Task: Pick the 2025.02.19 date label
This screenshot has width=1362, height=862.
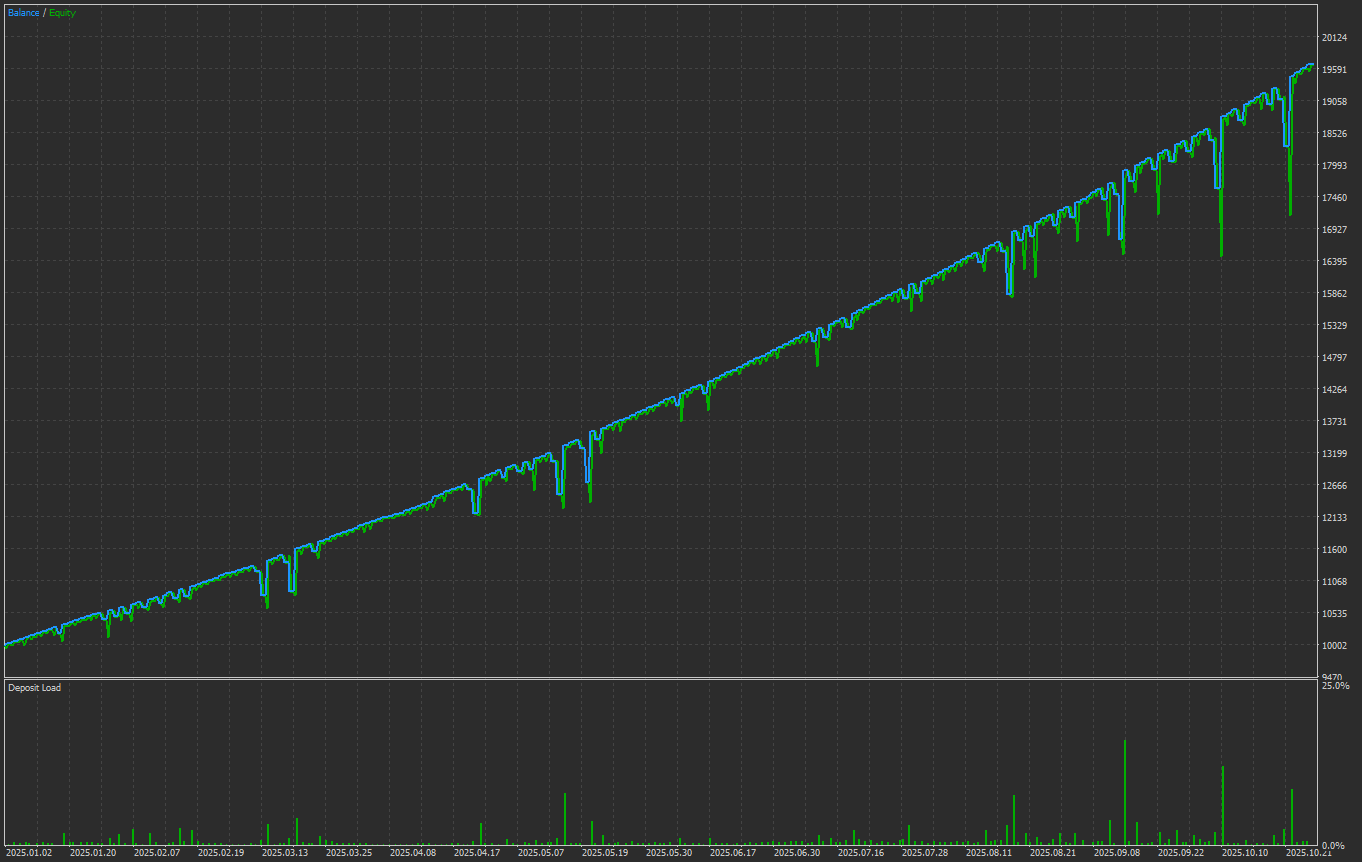Action: pos(221,853)
